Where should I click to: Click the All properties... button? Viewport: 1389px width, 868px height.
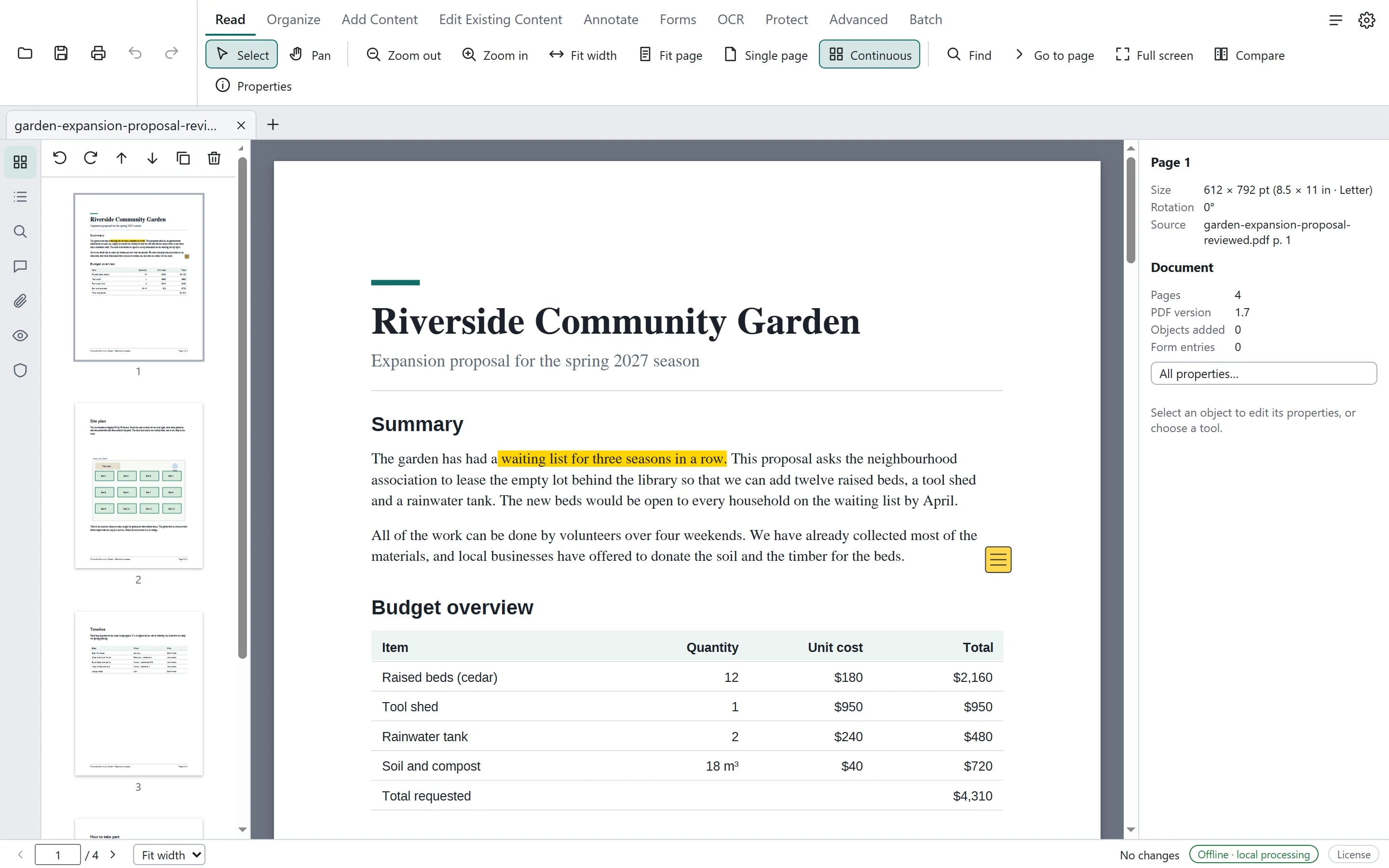(x=1263, y=374)
